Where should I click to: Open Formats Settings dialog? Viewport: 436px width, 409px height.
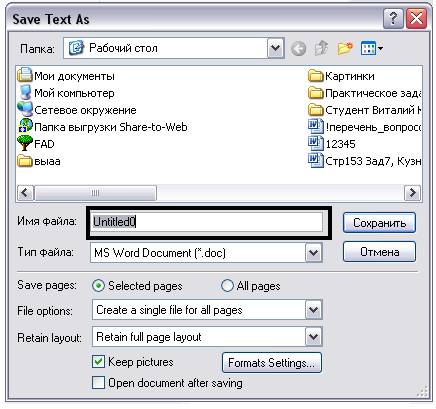272,363
